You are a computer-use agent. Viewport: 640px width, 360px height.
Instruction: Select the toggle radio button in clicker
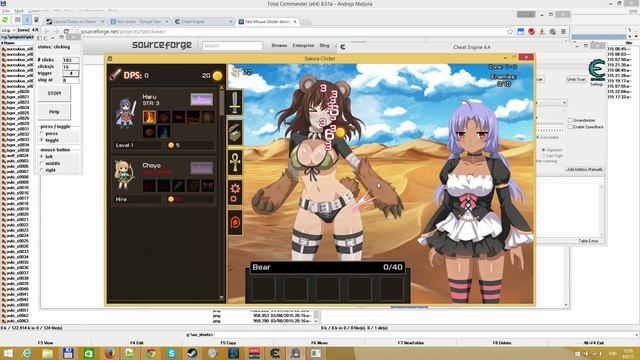coord(42,140)
